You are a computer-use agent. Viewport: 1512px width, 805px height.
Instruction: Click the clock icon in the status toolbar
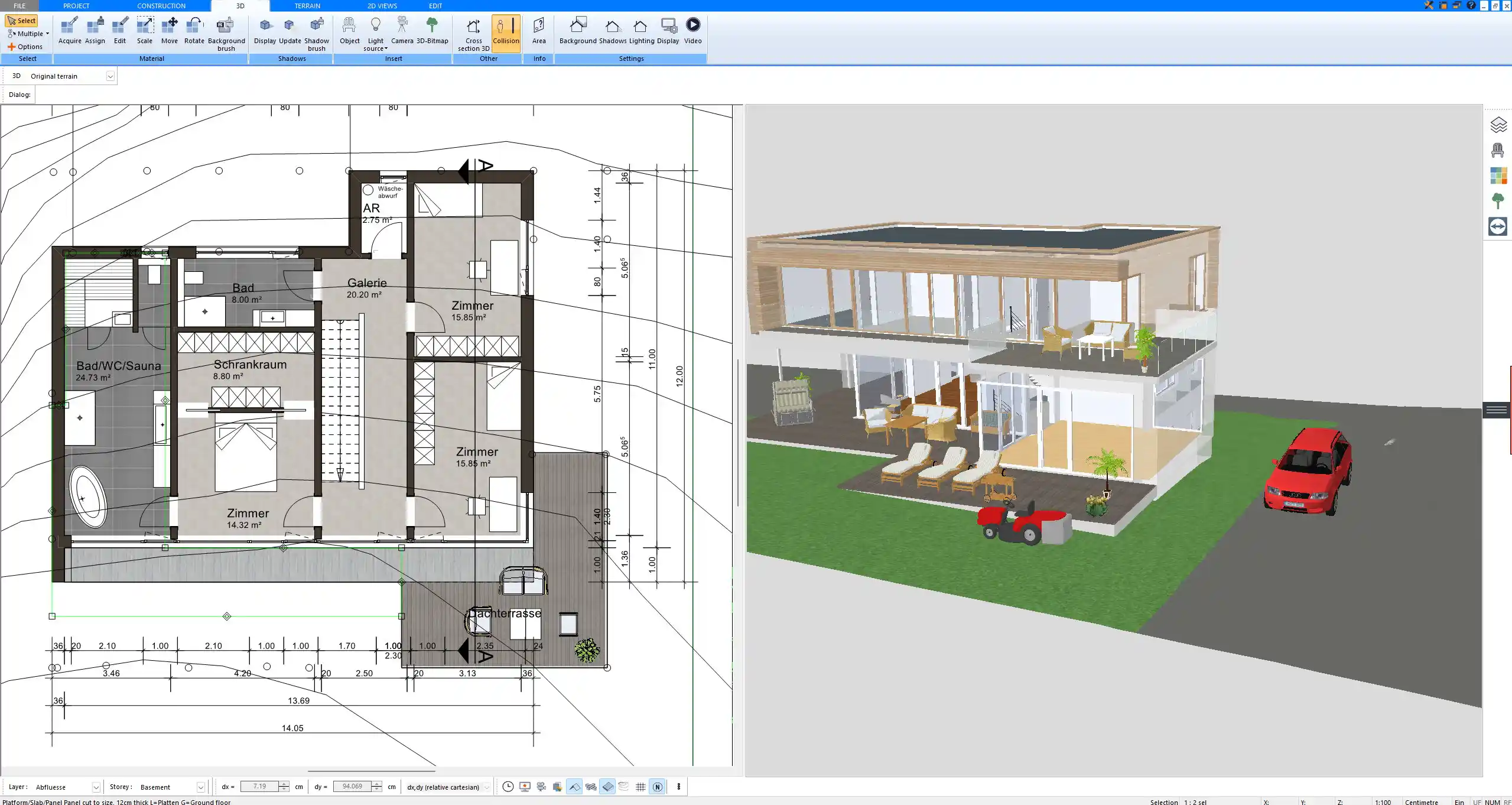508,787
